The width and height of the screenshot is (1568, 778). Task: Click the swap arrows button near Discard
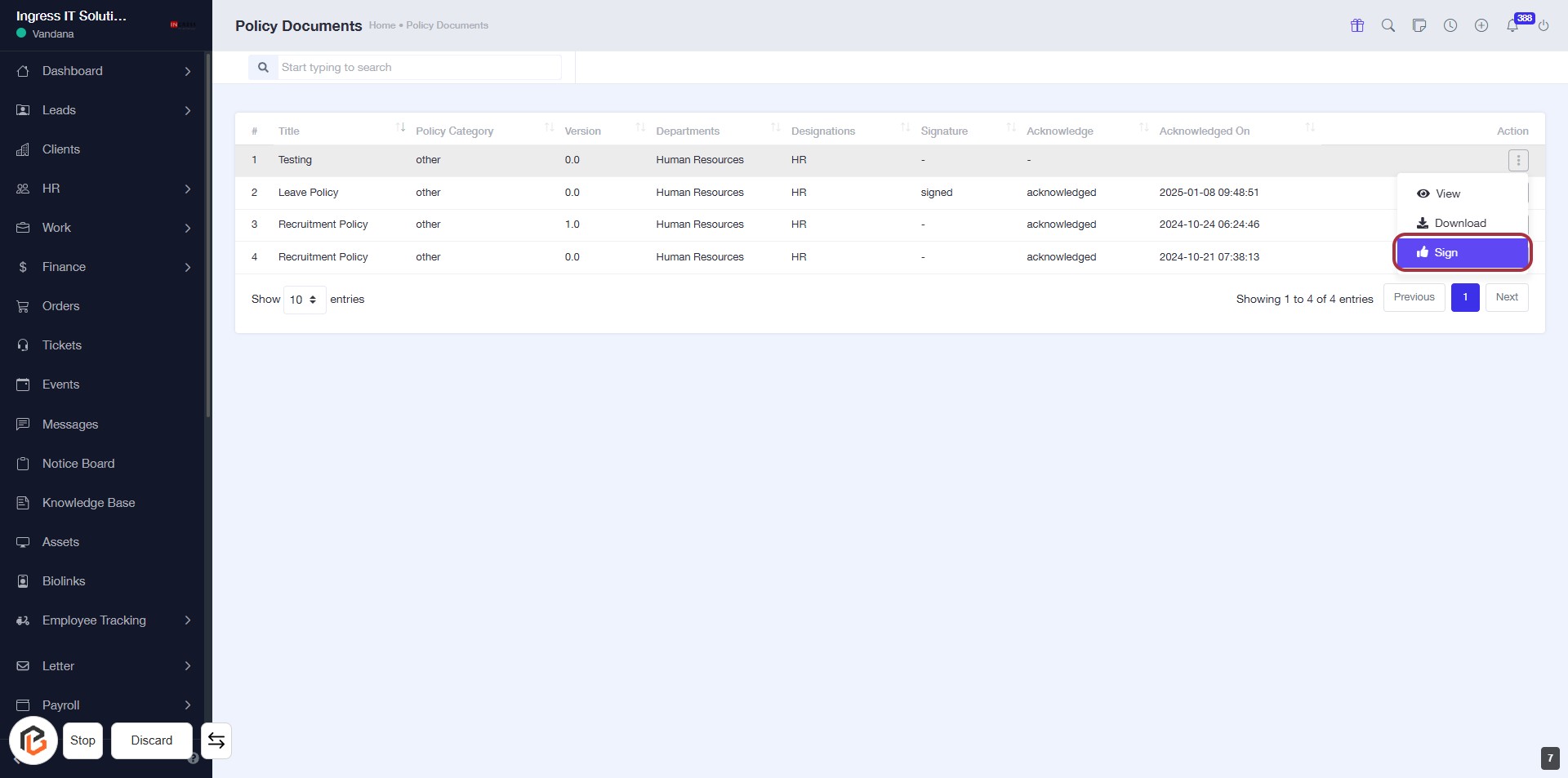click(x=216, y=740)
